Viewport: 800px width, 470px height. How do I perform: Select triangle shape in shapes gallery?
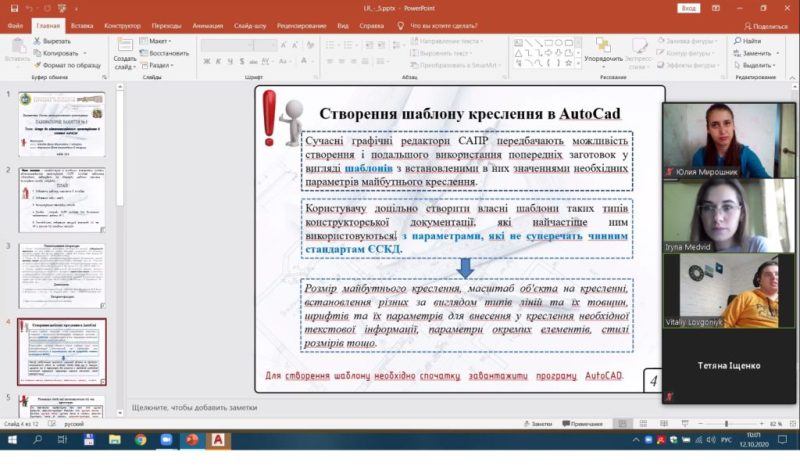[x=518, y=53]
